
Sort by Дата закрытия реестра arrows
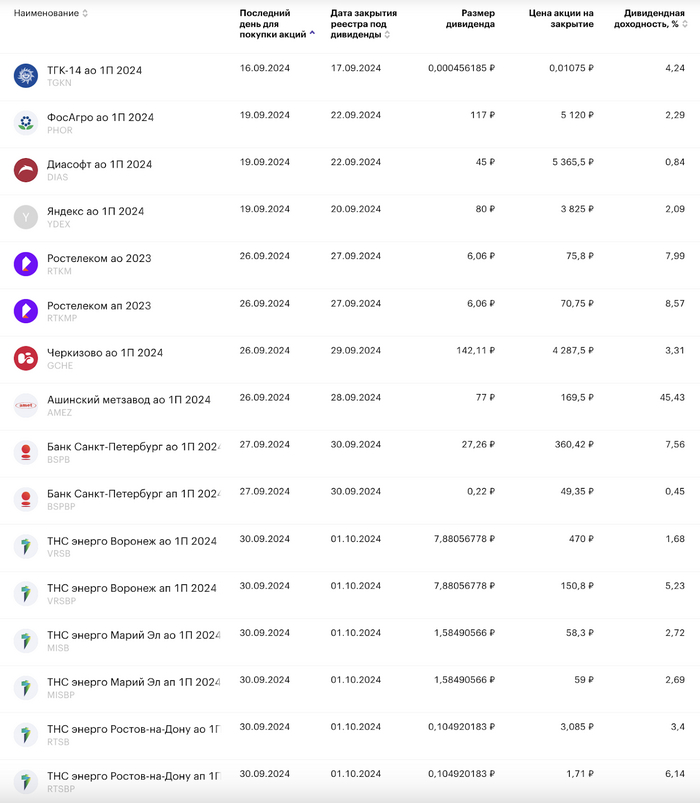pyautogui.click(x=387, y=35)
